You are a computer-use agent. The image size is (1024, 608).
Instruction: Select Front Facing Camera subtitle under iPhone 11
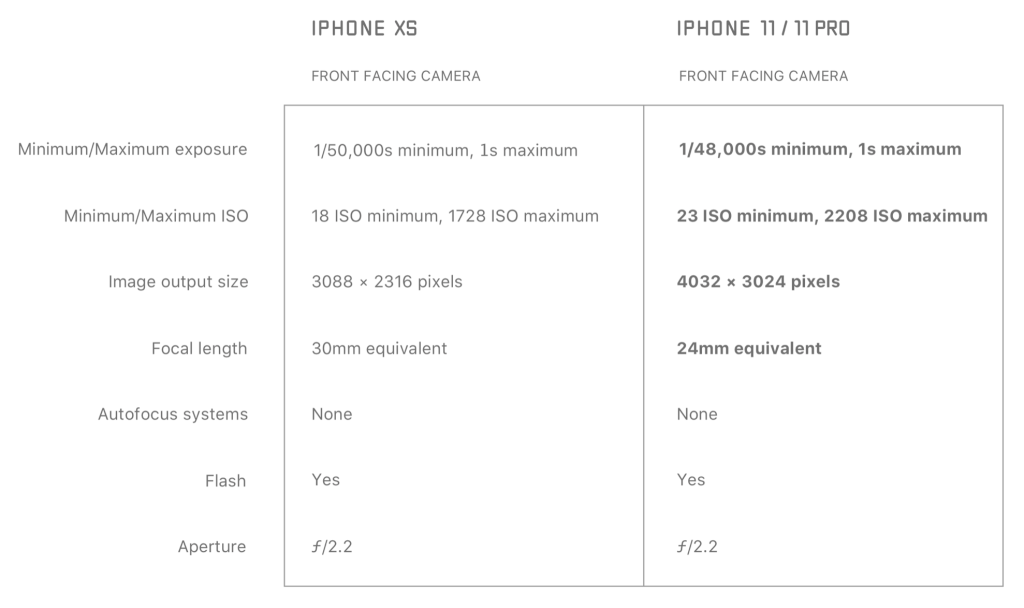(763, 76)
